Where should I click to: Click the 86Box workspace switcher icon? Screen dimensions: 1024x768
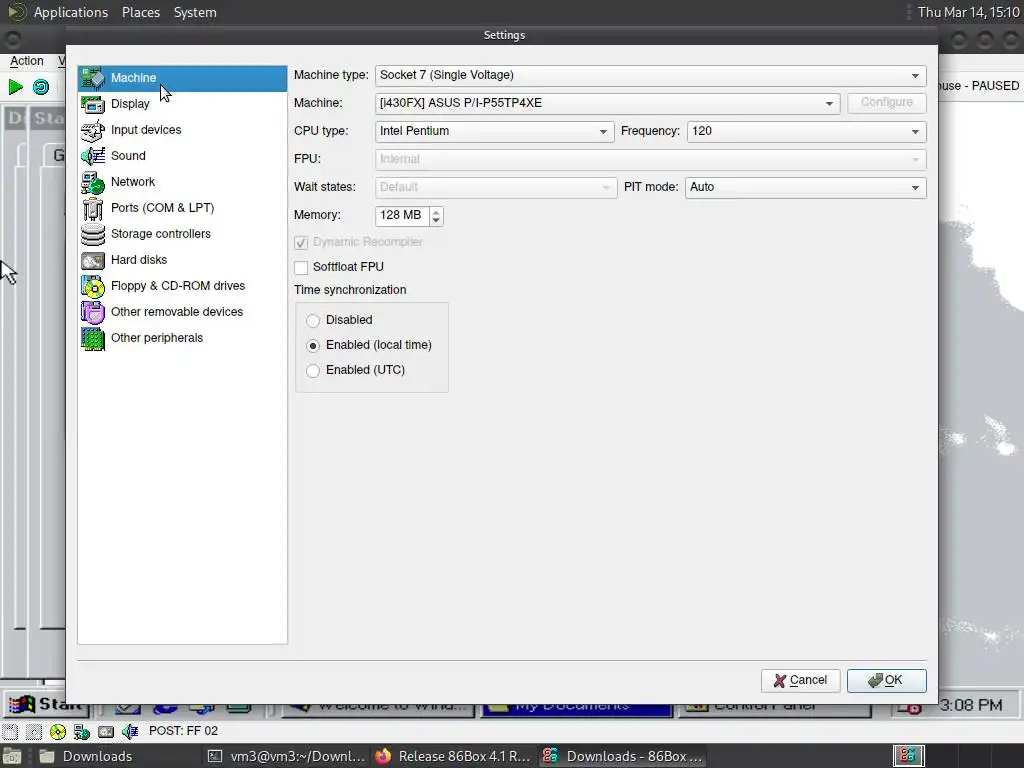tap(908, 756)
